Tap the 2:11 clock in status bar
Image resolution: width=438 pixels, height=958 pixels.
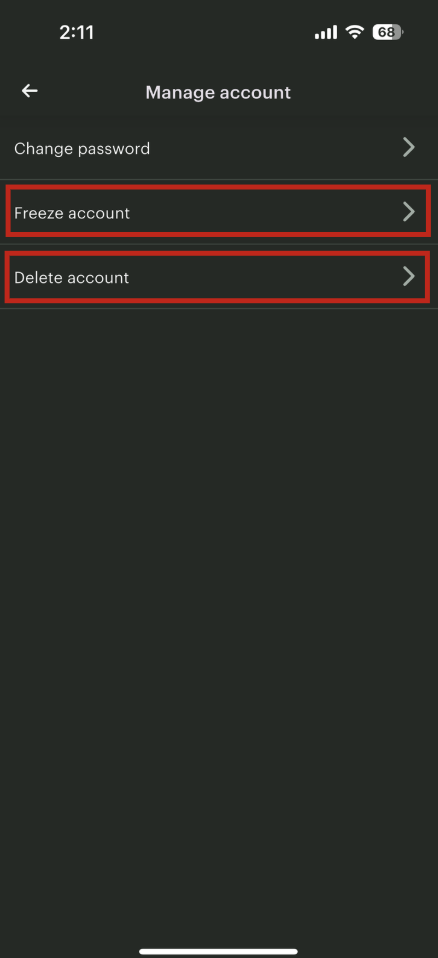77,32
